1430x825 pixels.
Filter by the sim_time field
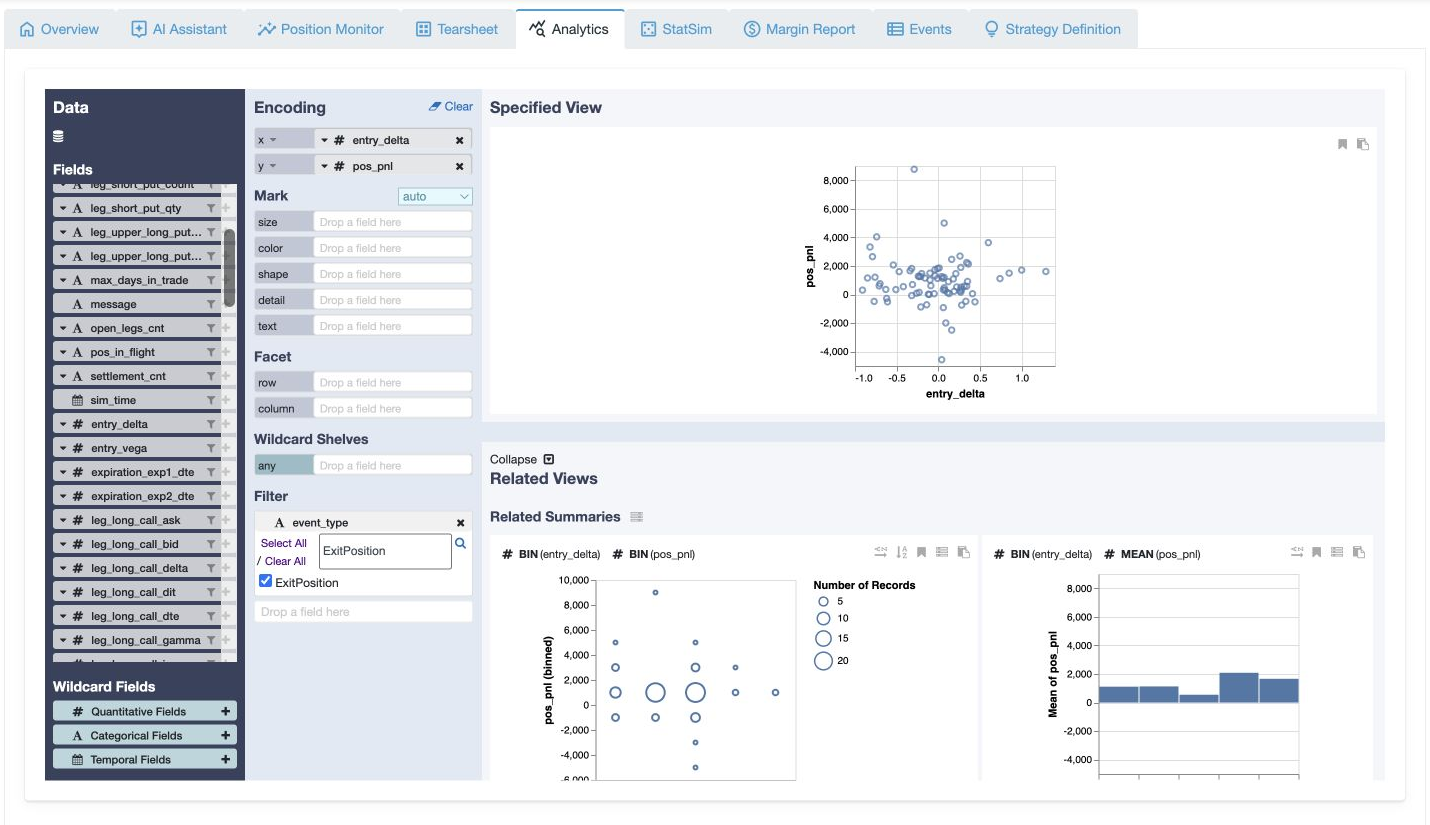coord(211,401)
